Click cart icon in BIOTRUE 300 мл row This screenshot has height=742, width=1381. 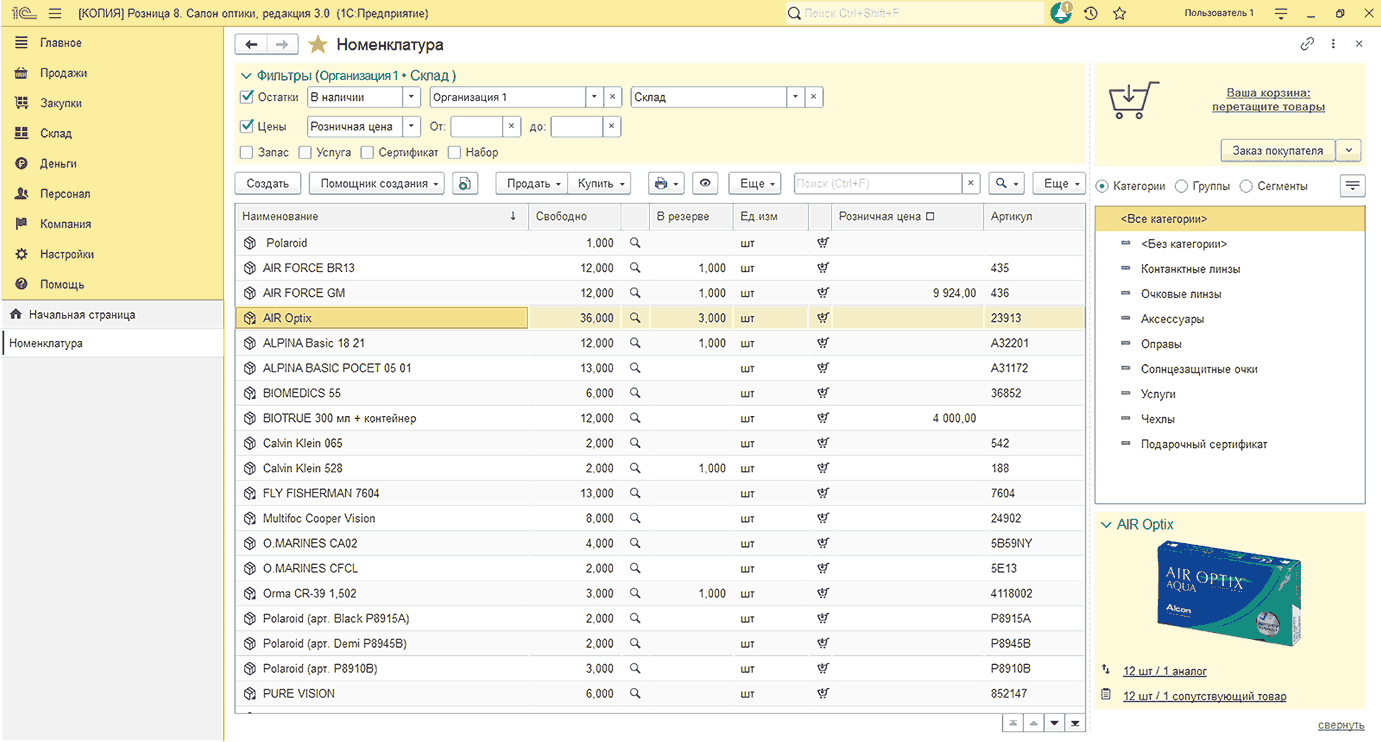tap(822, 418)
